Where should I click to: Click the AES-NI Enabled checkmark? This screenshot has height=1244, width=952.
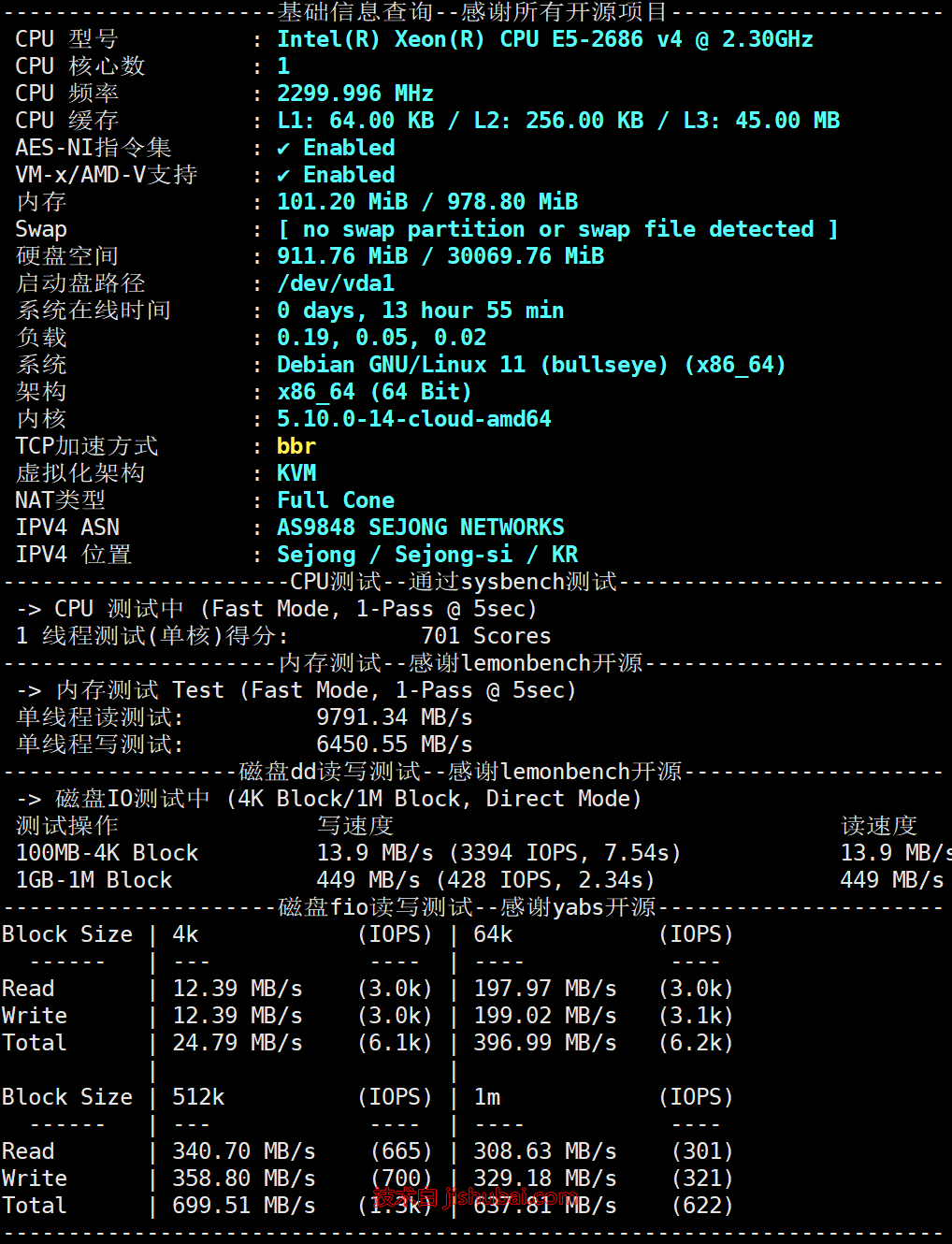(x=283, y=148)
